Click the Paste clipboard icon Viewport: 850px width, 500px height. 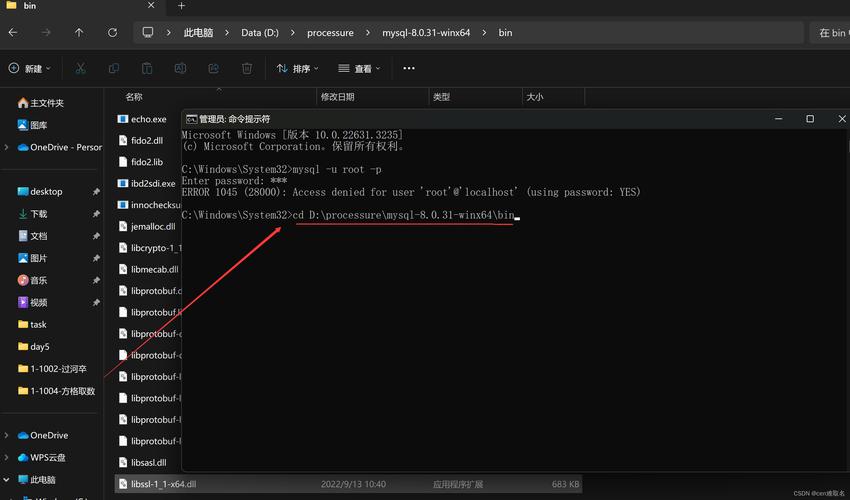147,68
